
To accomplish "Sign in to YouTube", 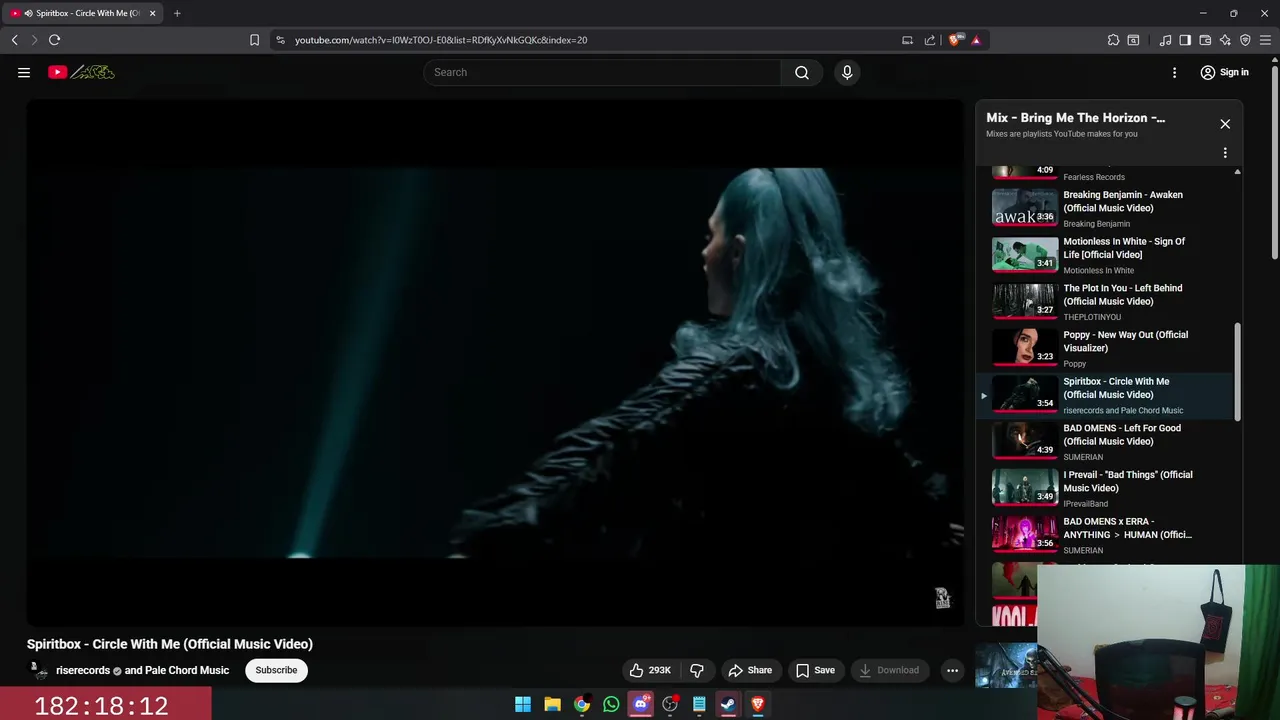I will point(1225,72).
